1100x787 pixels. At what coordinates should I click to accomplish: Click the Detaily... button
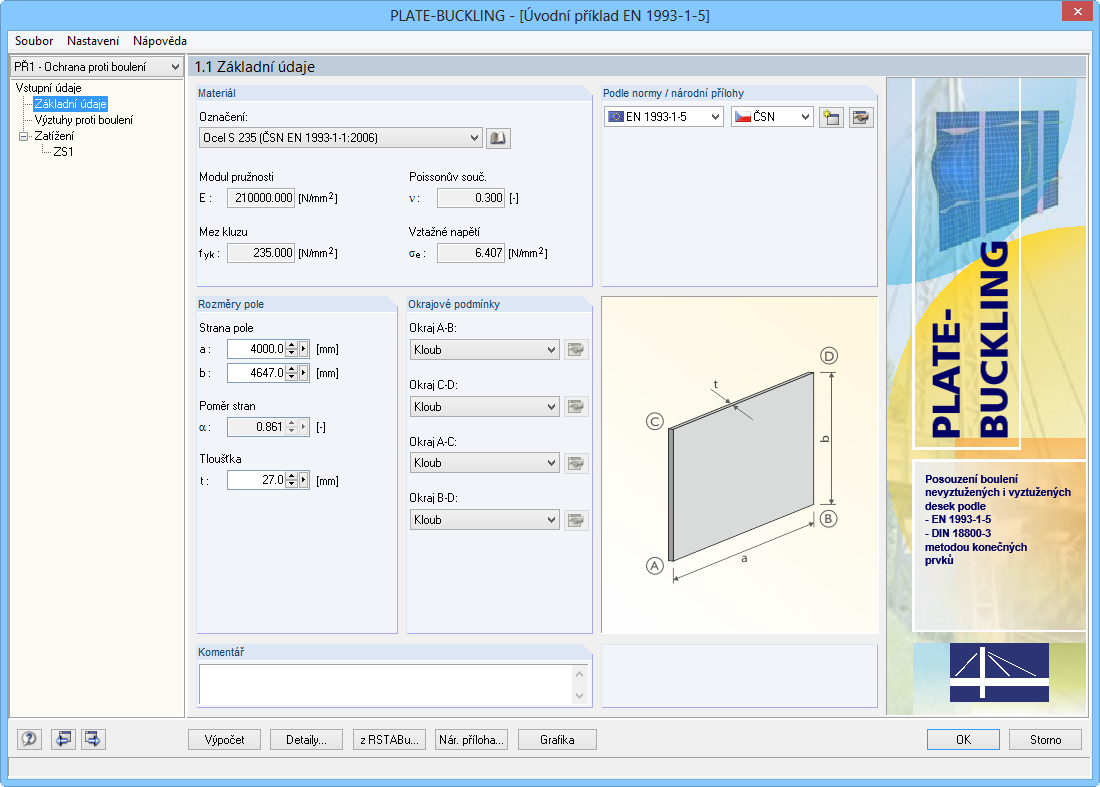pos(307,739)
